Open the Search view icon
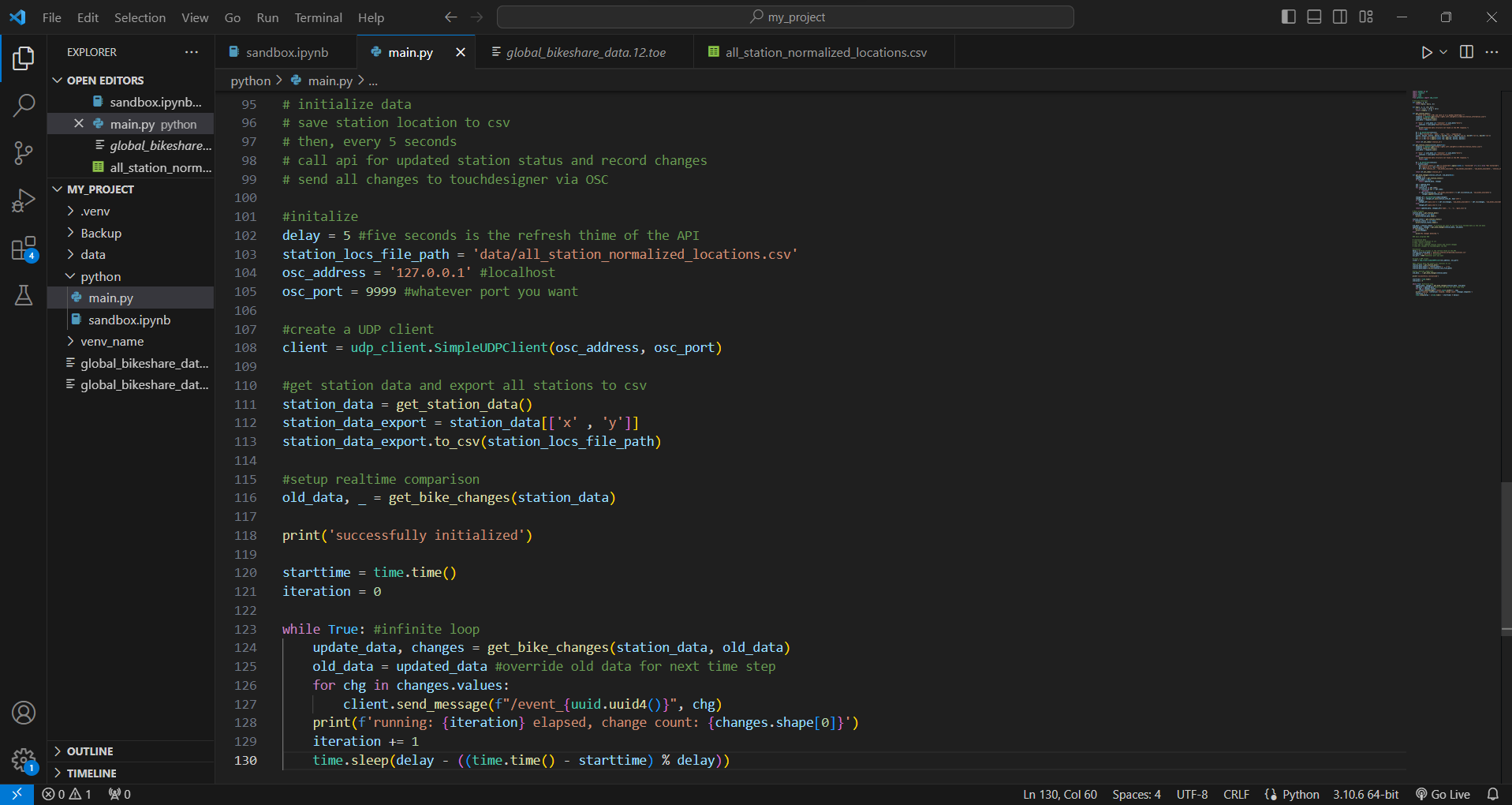Image resolution: width=1512 pixels, height=805 pixels. (x=24, y=105)
